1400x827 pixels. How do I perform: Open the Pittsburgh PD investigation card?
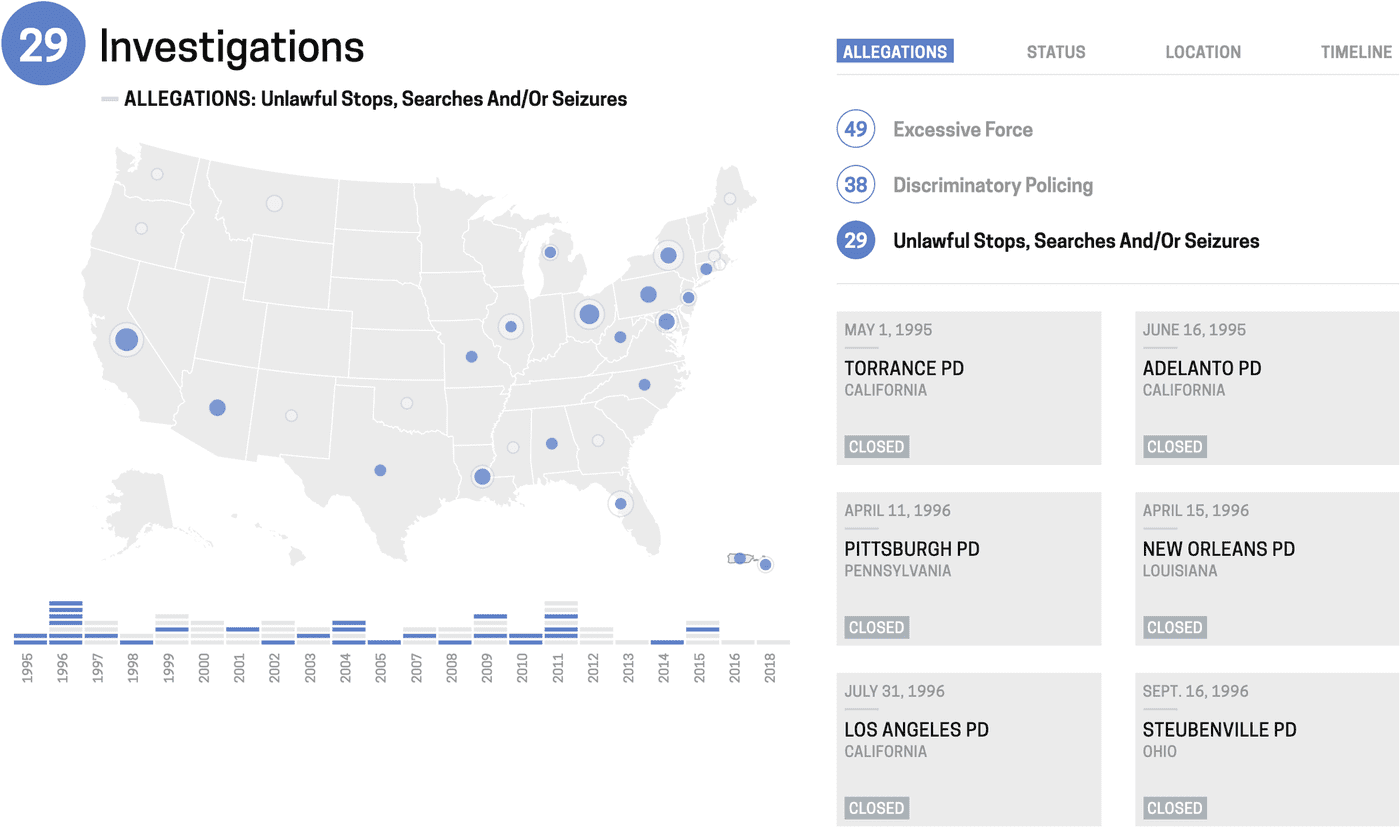pos(969,569)
